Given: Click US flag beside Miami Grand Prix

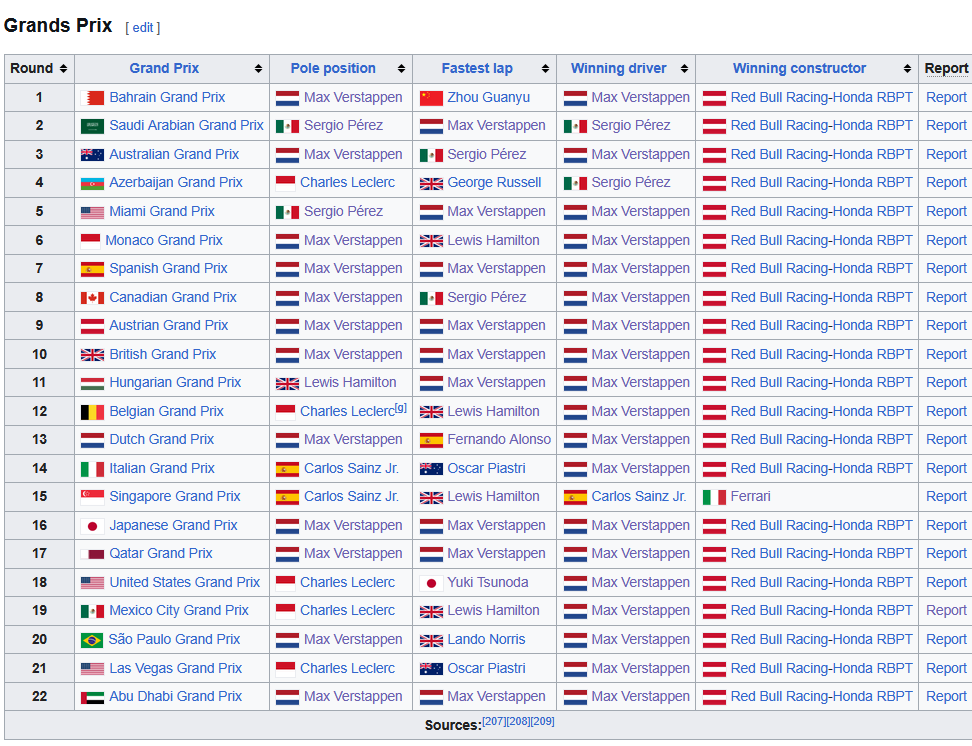Looking at the screenshot, I should [x=92, y=213].
